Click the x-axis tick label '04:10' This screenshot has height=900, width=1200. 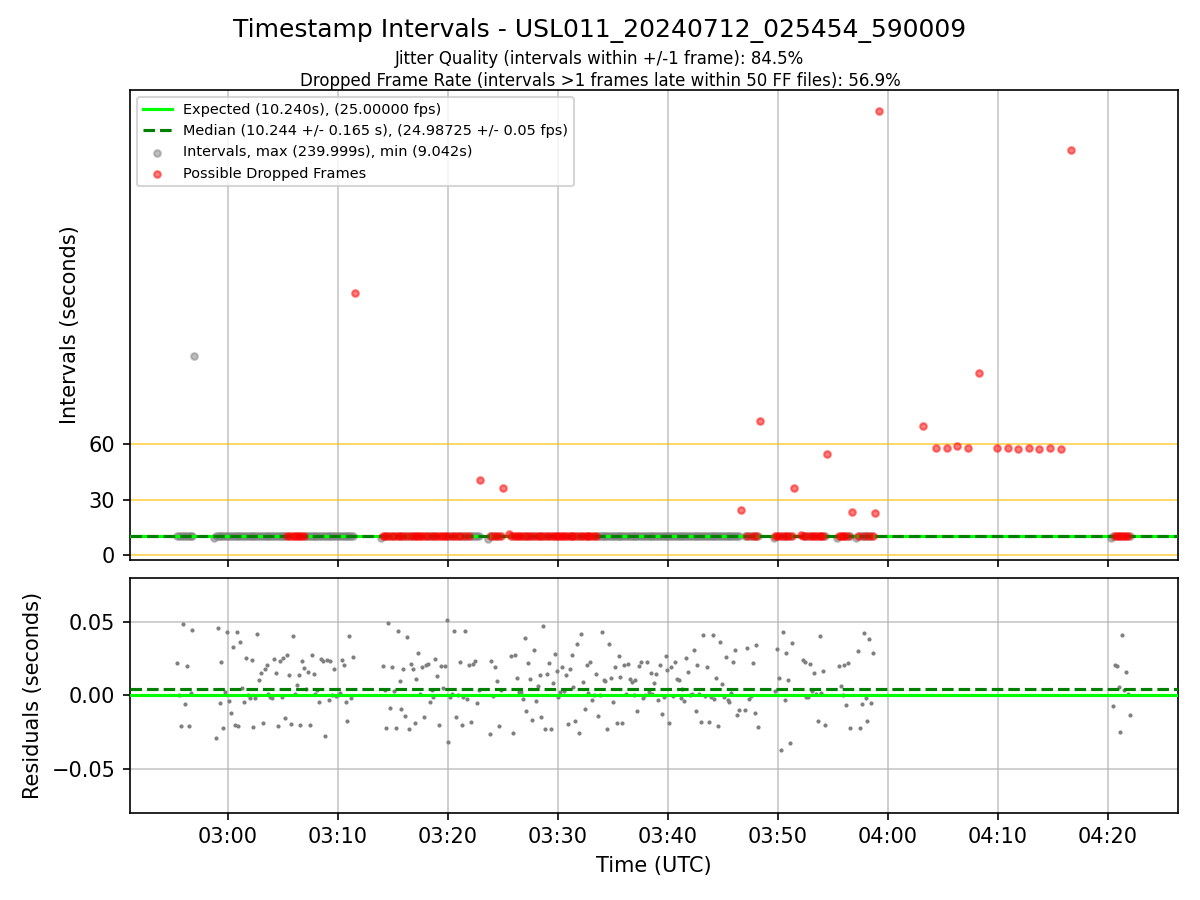(998, 834)
